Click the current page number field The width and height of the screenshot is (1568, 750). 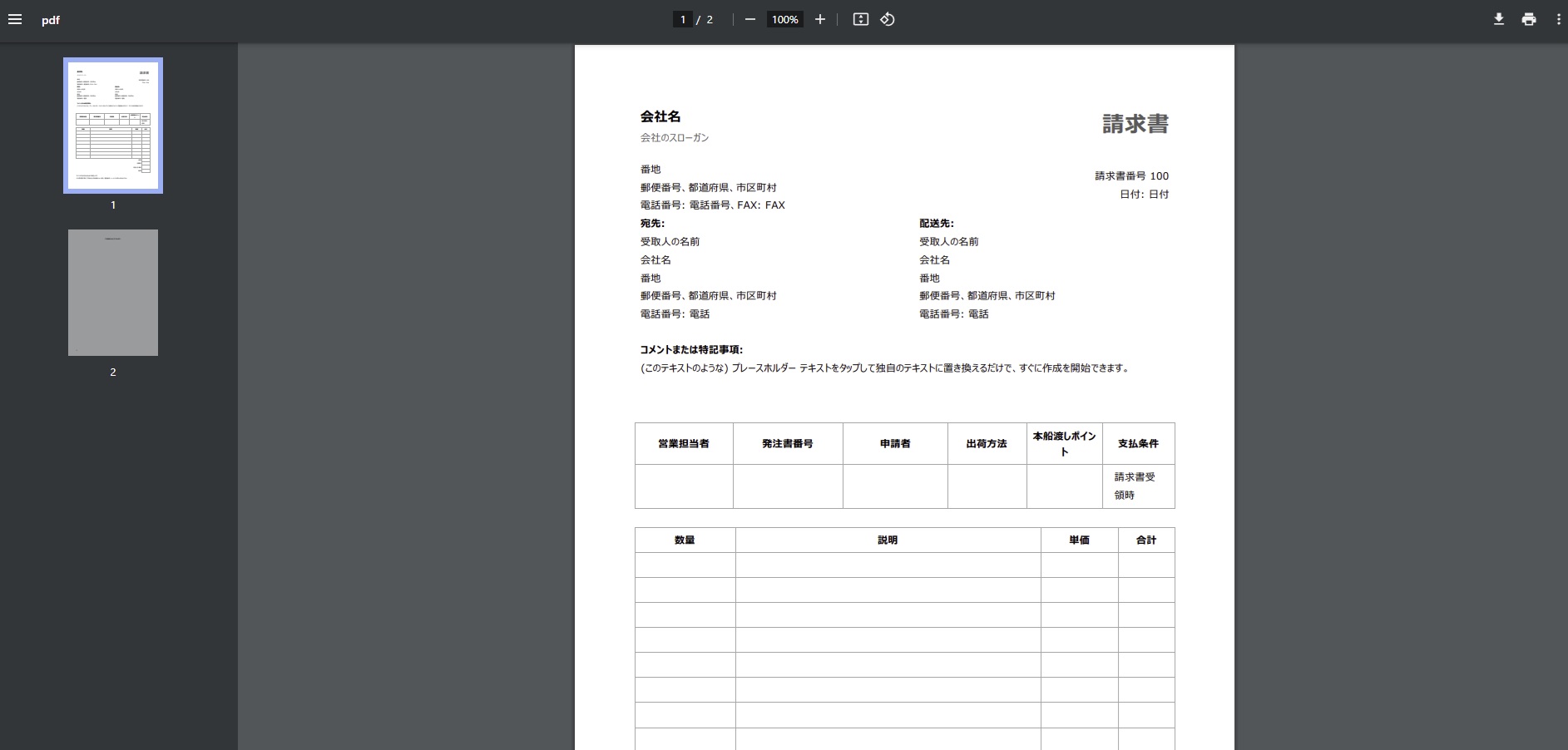[x=682, y=19]
